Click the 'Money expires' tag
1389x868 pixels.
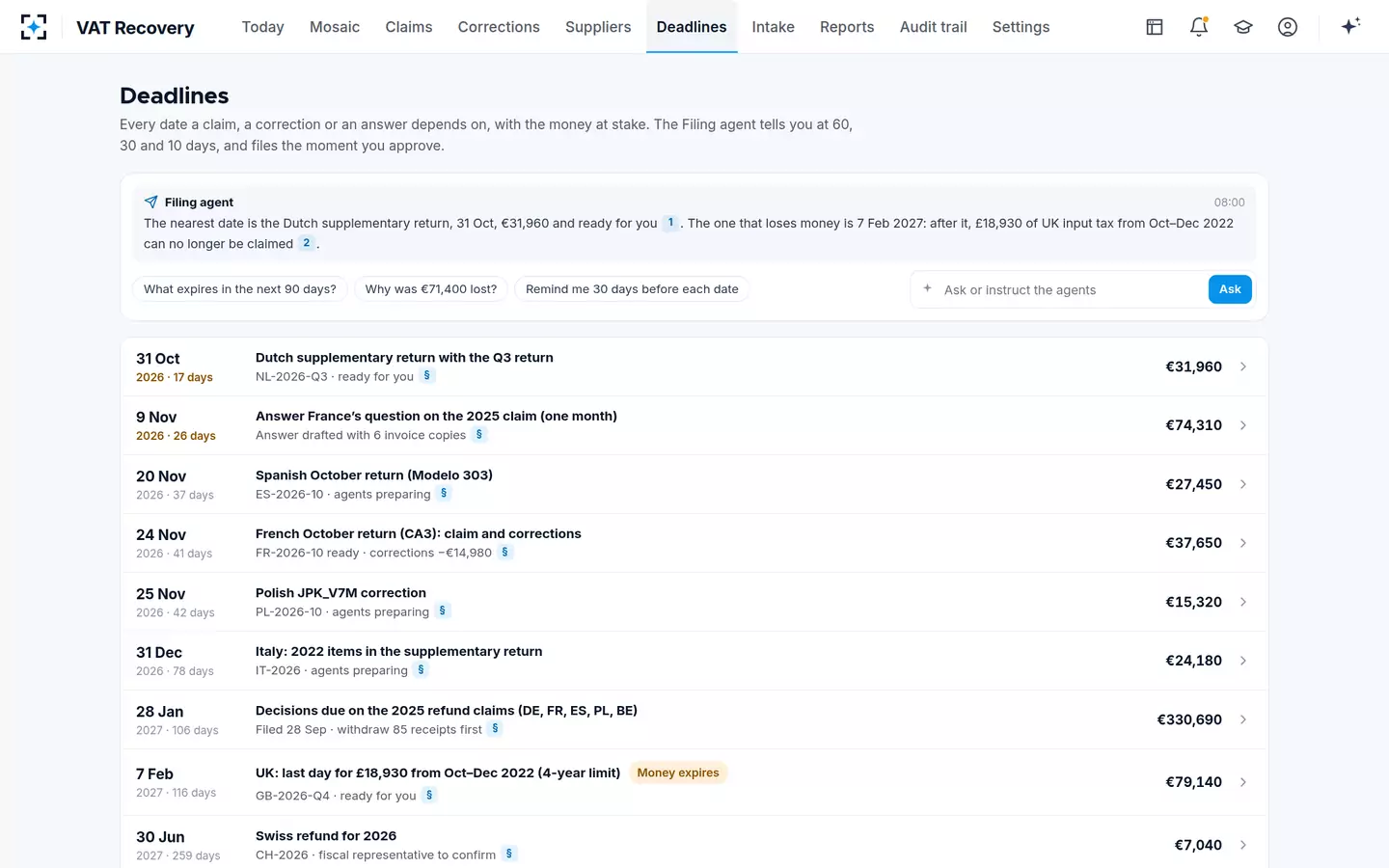(678, 773)
